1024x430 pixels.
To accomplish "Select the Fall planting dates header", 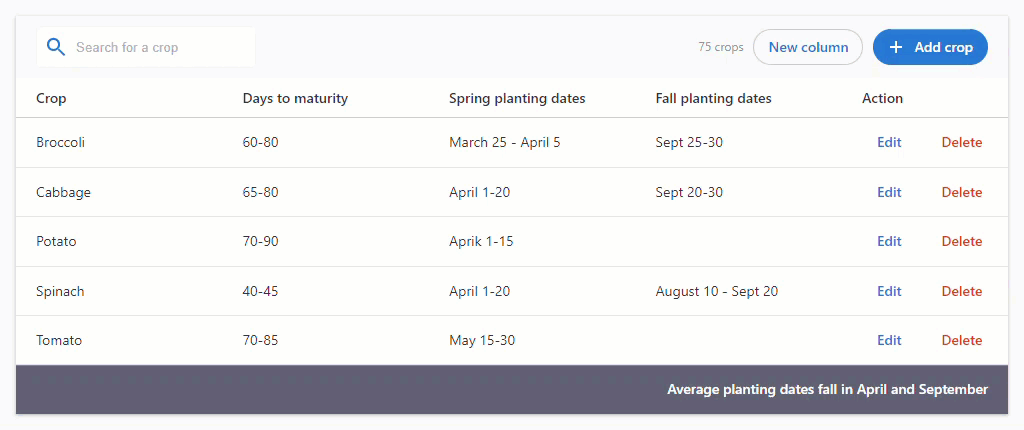I will [x=713, y=99].
